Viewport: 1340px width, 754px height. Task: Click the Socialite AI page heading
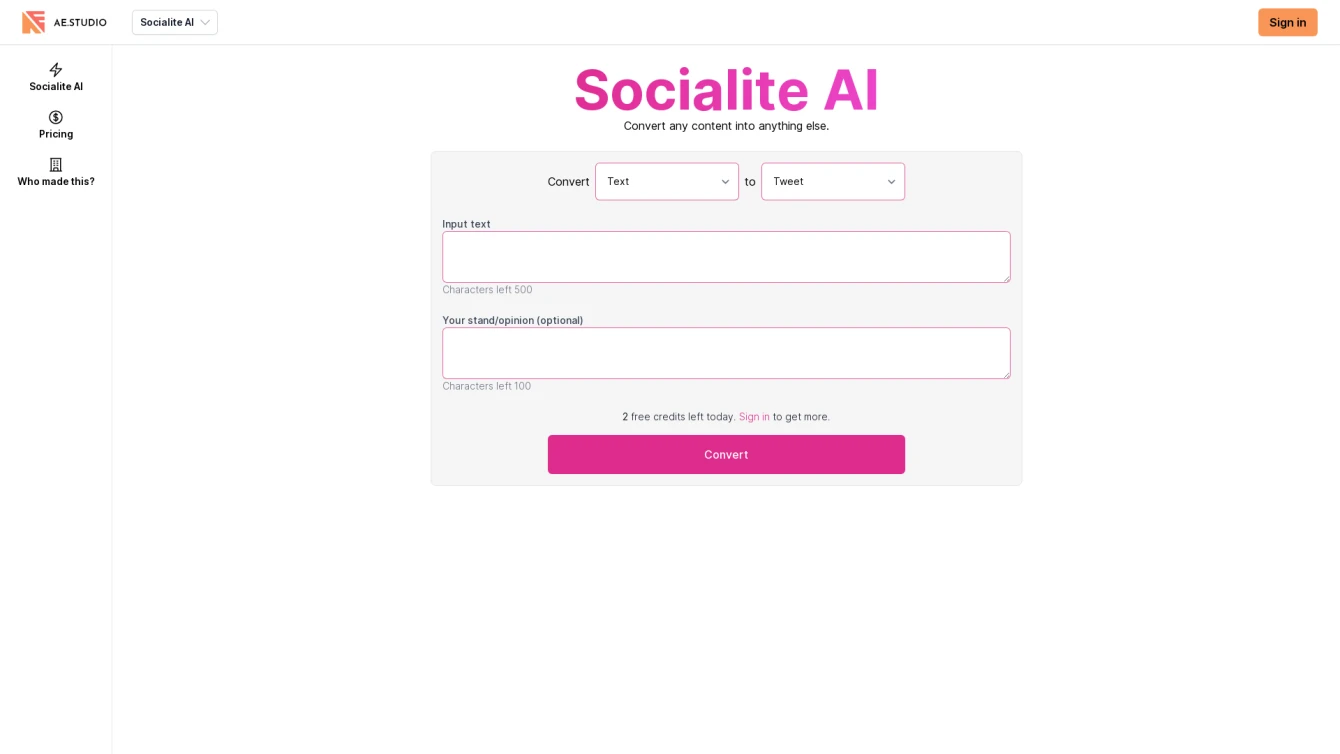pos(726,89)
